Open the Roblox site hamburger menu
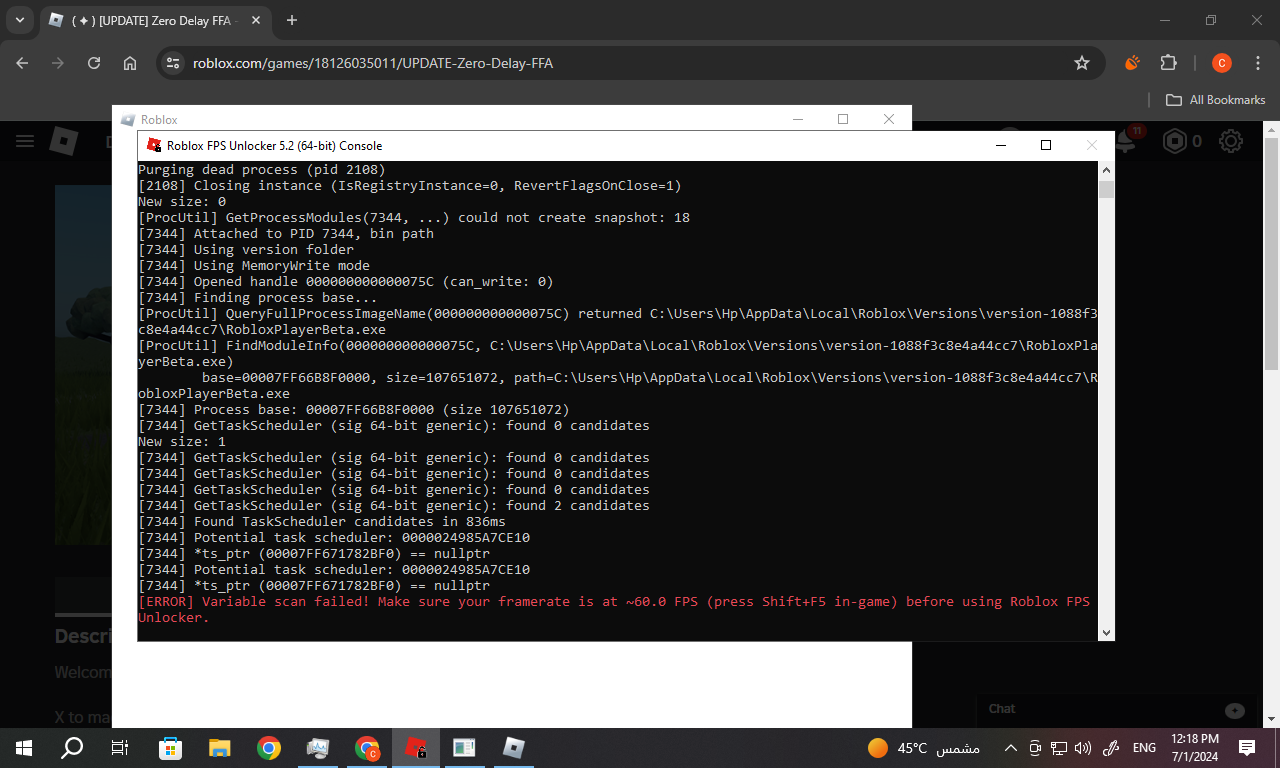Viewport: 1280px width, 768px height. click(25, 141)
